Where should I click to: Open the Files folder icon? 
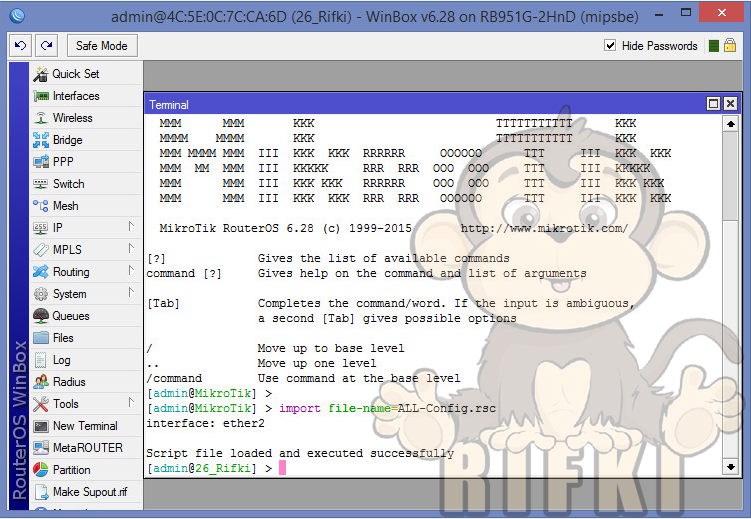(x=41, y=338)
